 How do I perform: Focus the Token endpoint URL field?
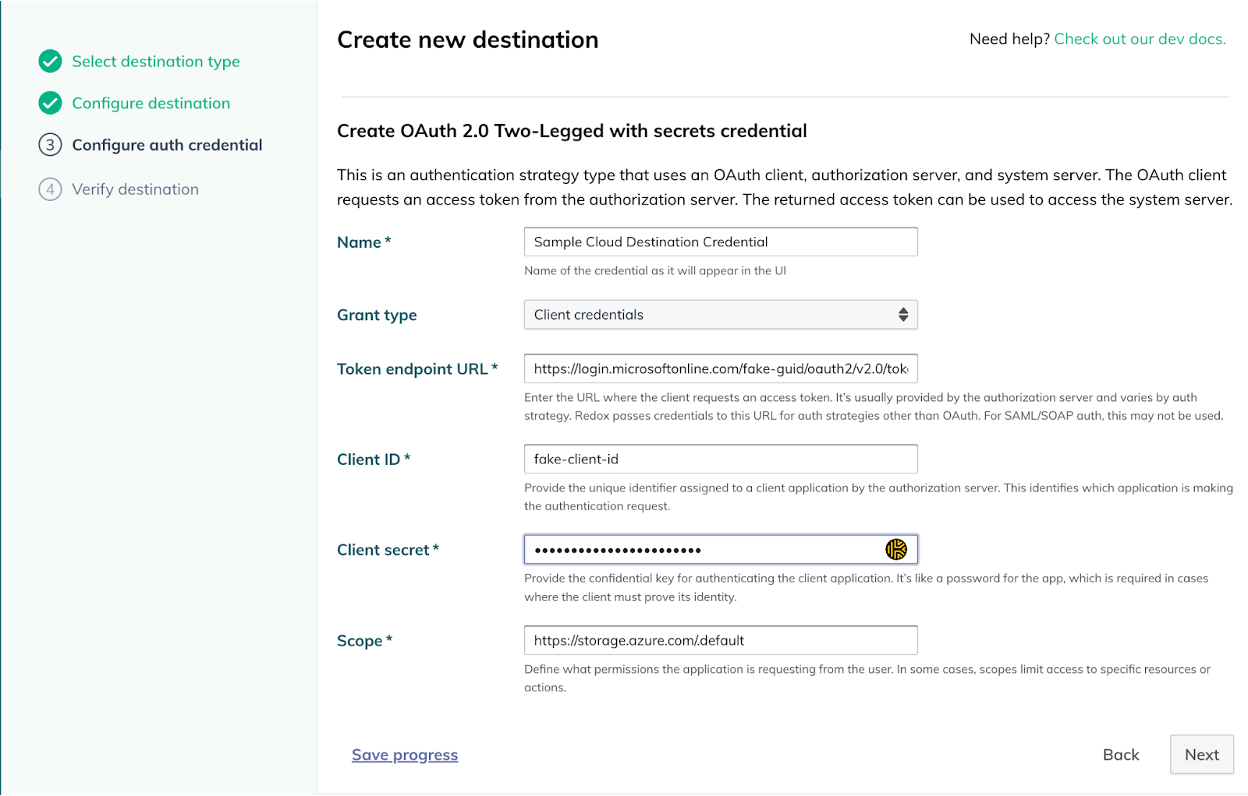pos(720,368)
